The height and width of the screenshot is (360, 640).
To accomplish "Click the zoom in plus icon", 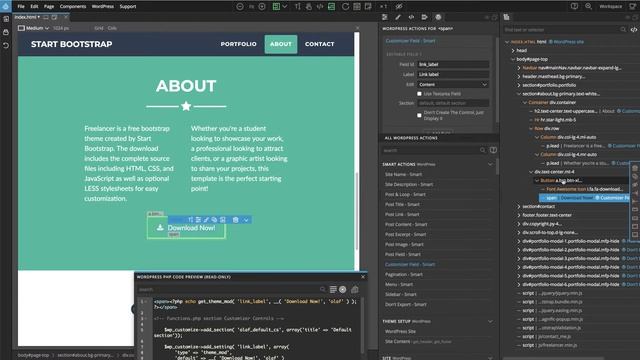I will pyautogui.click(x=262, y=7).
